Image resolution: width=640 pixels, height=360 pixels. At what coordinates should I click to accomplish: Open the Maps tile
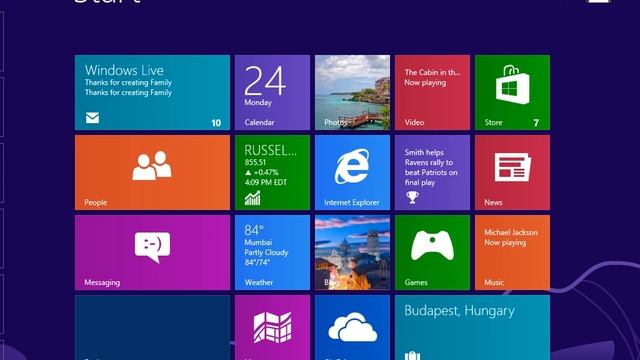(x=272, y=328)
